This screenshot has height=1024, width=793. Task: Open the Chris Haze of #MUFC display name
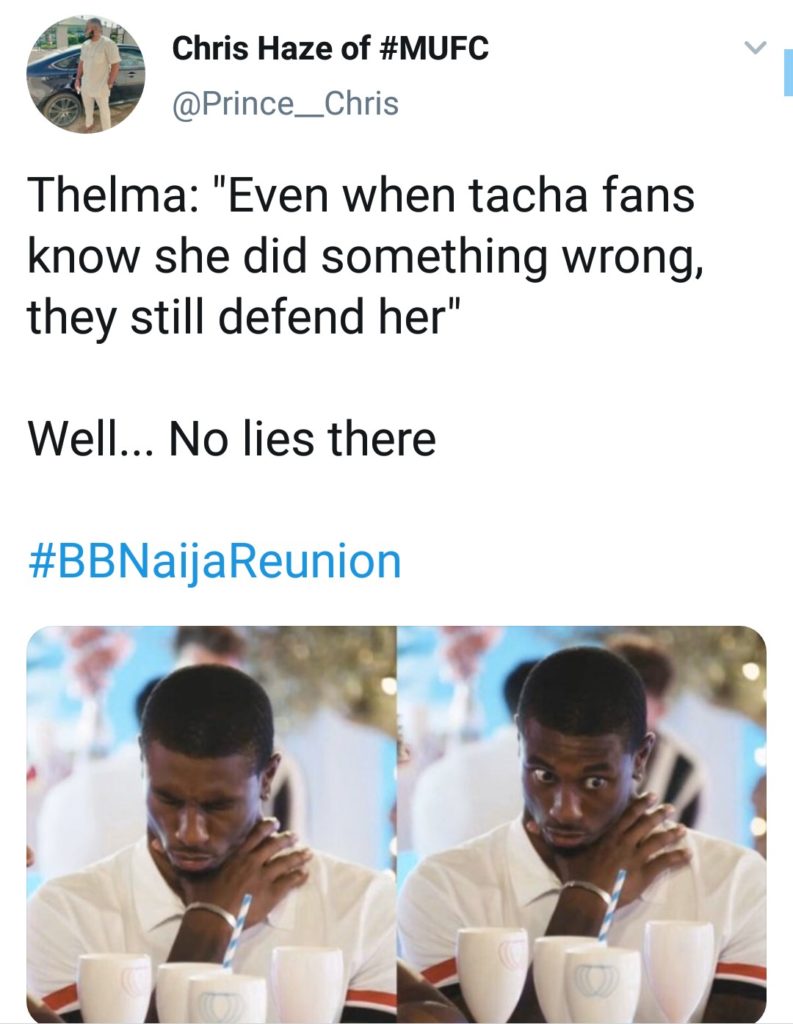click(x=330, y=48)
